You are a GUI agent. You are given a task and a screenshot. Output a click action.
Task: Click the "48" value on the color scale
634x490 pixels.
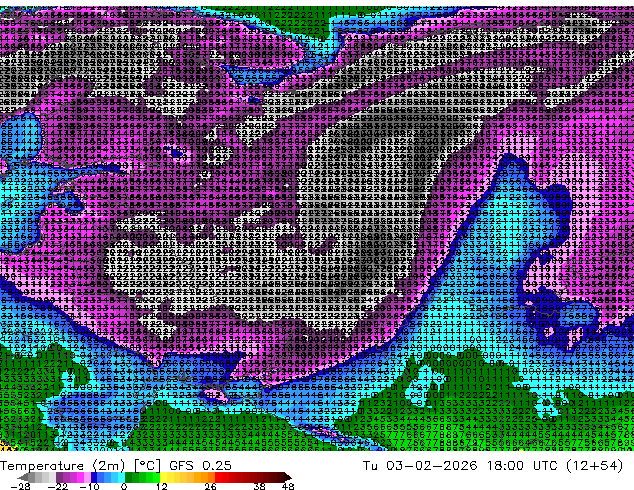pyautogui.click(x=288, y=486)
